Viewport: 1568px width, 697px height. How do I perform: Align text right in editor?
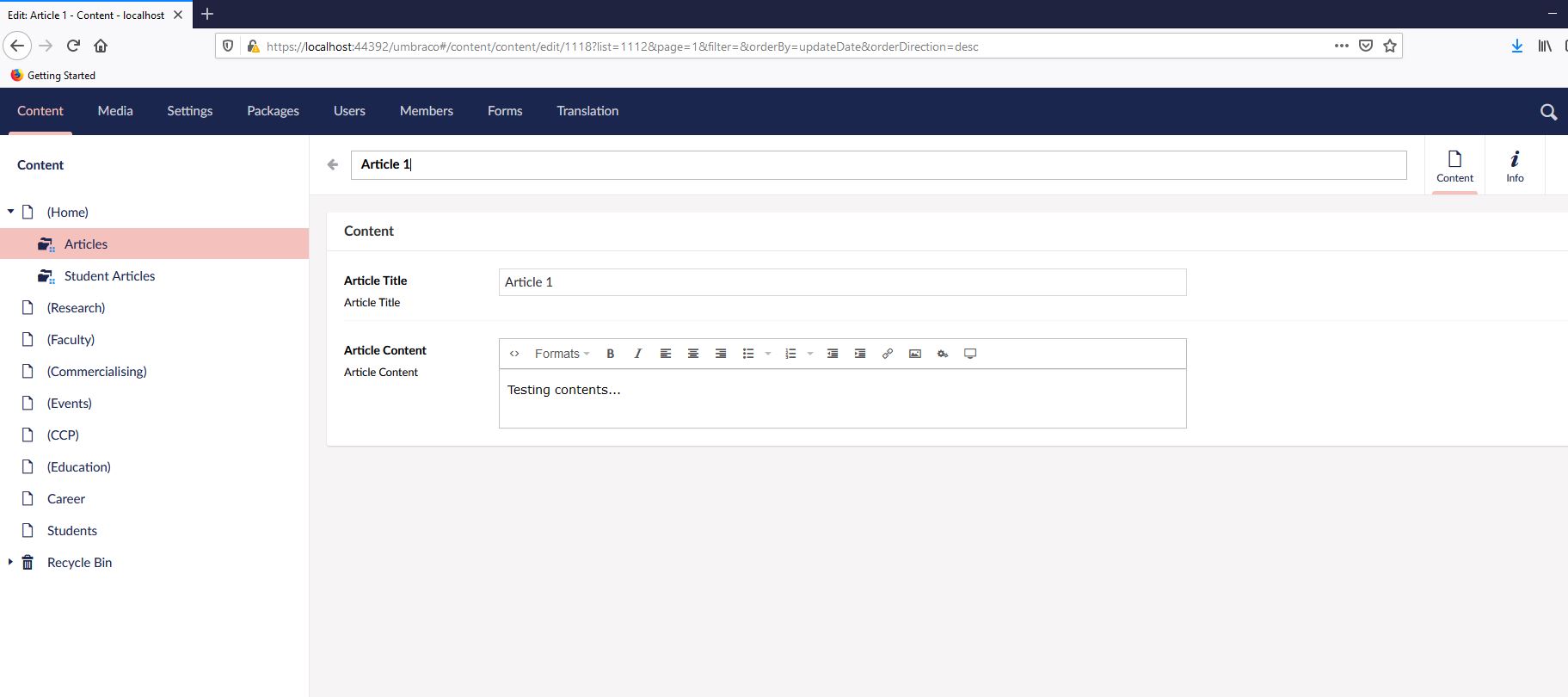point(721,354)
